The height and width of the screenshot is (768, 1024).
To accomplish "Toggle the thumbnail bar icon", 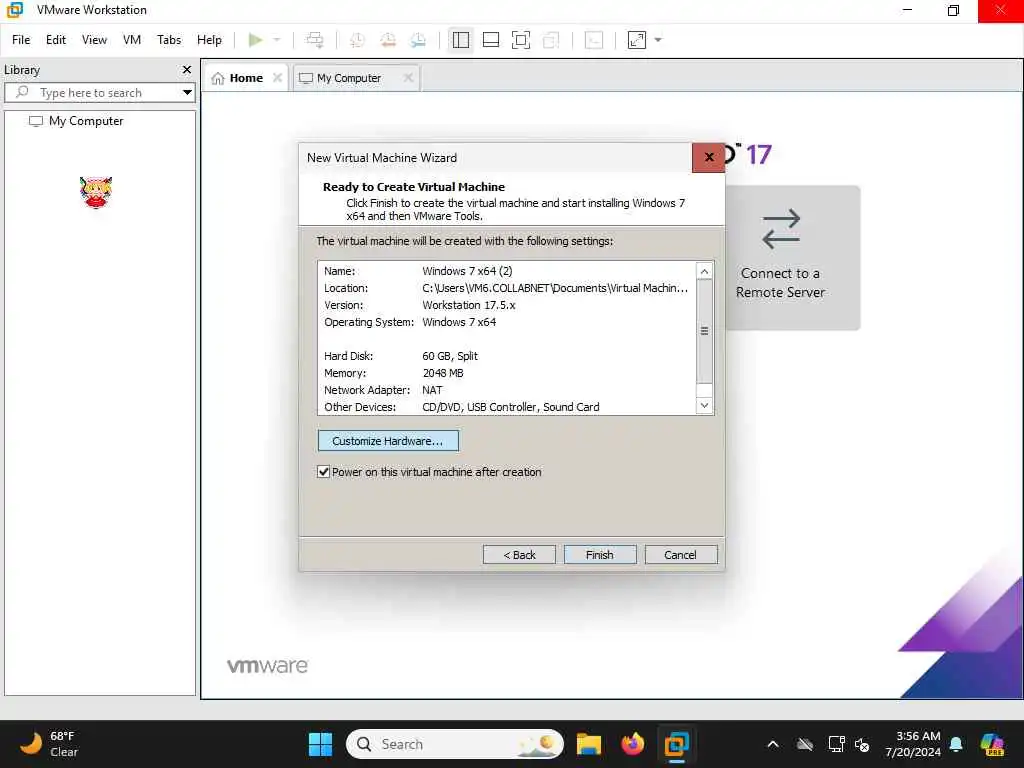I will [490, 40].
